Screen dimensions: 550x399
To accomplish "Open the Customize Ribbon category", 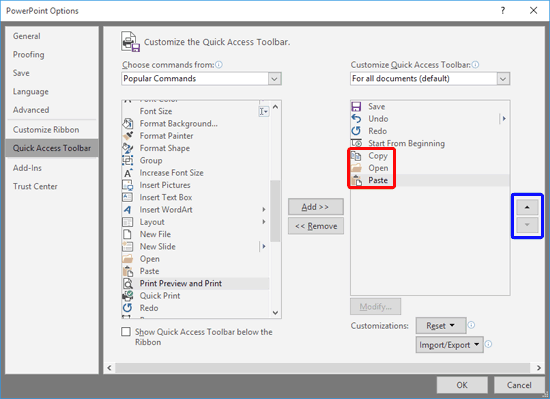I will click(52, 130).
